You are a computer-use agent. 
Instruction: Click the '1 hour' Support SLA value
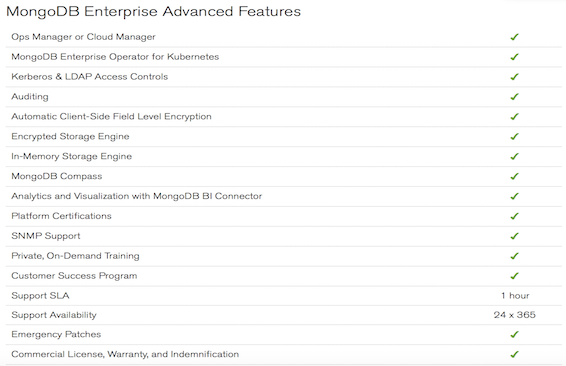pyautogui.click(x=515, y=296)
